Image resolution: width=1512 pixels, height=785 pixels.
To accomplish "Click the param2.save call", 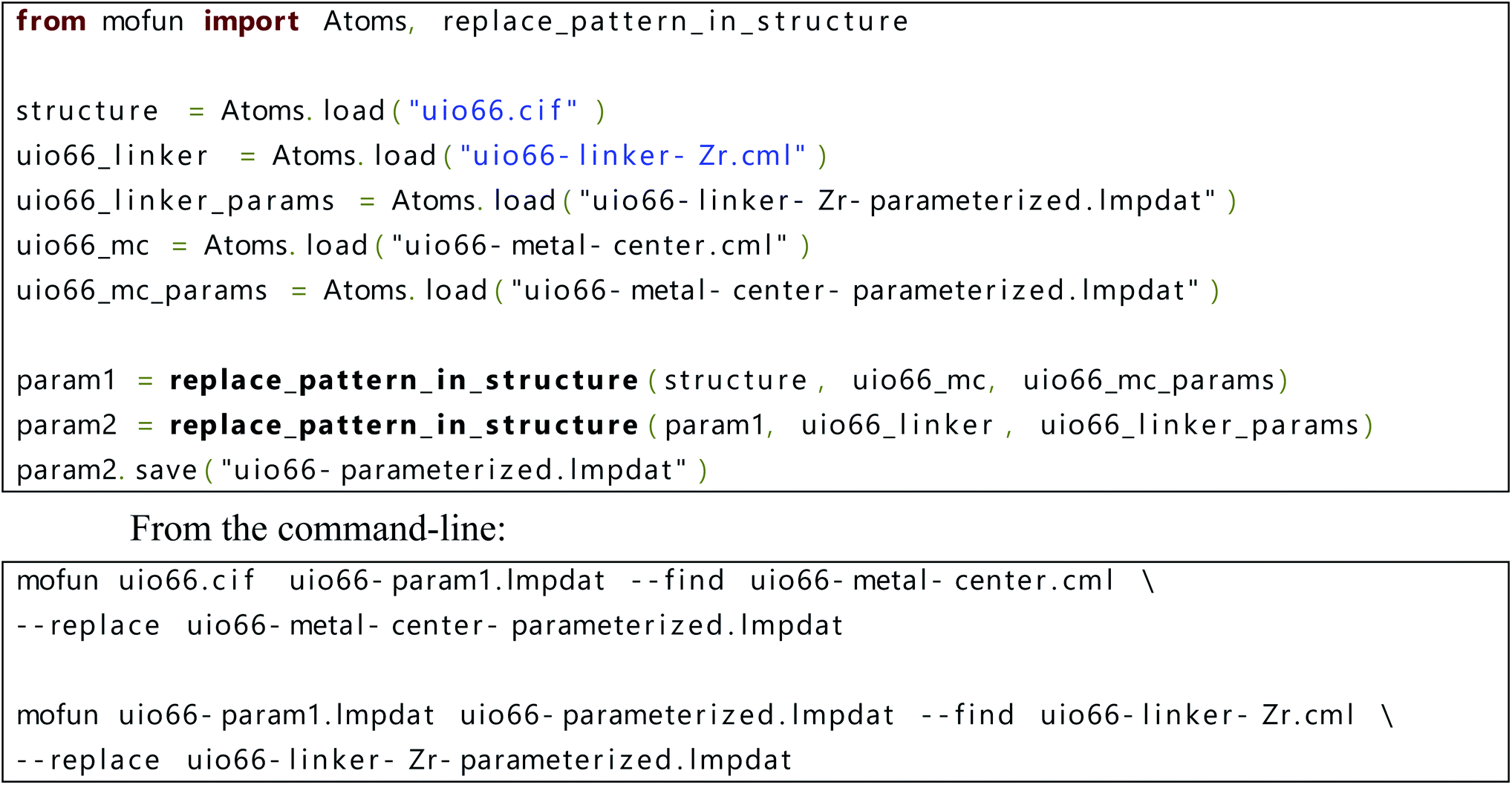I will [107, 471].
